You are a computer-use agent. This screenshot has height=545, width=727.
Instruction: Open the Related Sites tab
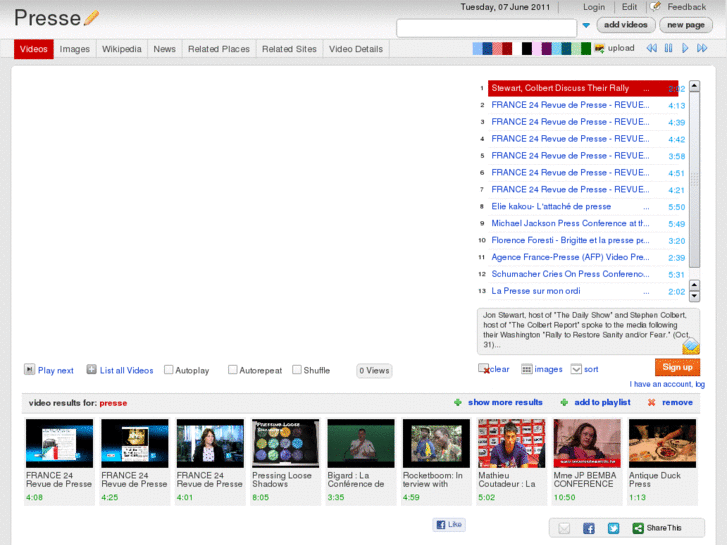pos(289,49)
